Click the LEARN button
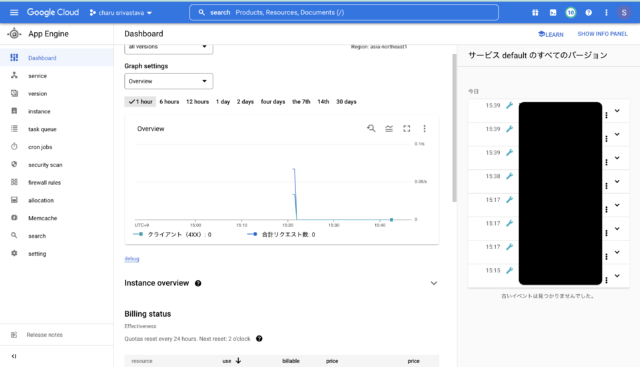The height and width of the screenshot is (367, 640). point(551,34)
